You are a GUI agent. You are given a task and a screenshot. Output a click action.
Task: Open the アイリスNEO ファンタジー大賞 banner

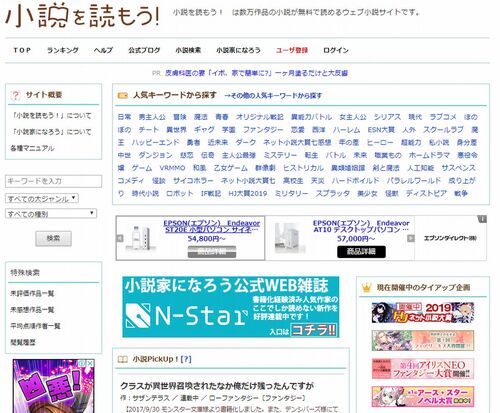(423, 369)
